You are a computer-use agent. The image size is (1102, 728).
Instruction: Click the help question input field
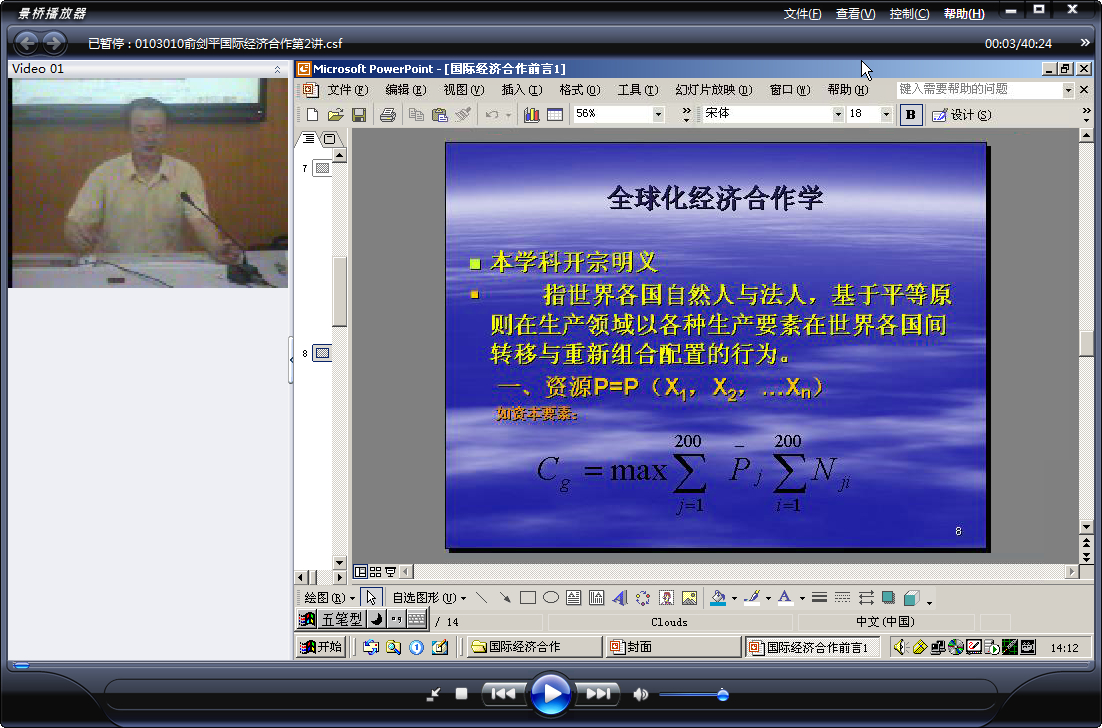pos(980,89)
